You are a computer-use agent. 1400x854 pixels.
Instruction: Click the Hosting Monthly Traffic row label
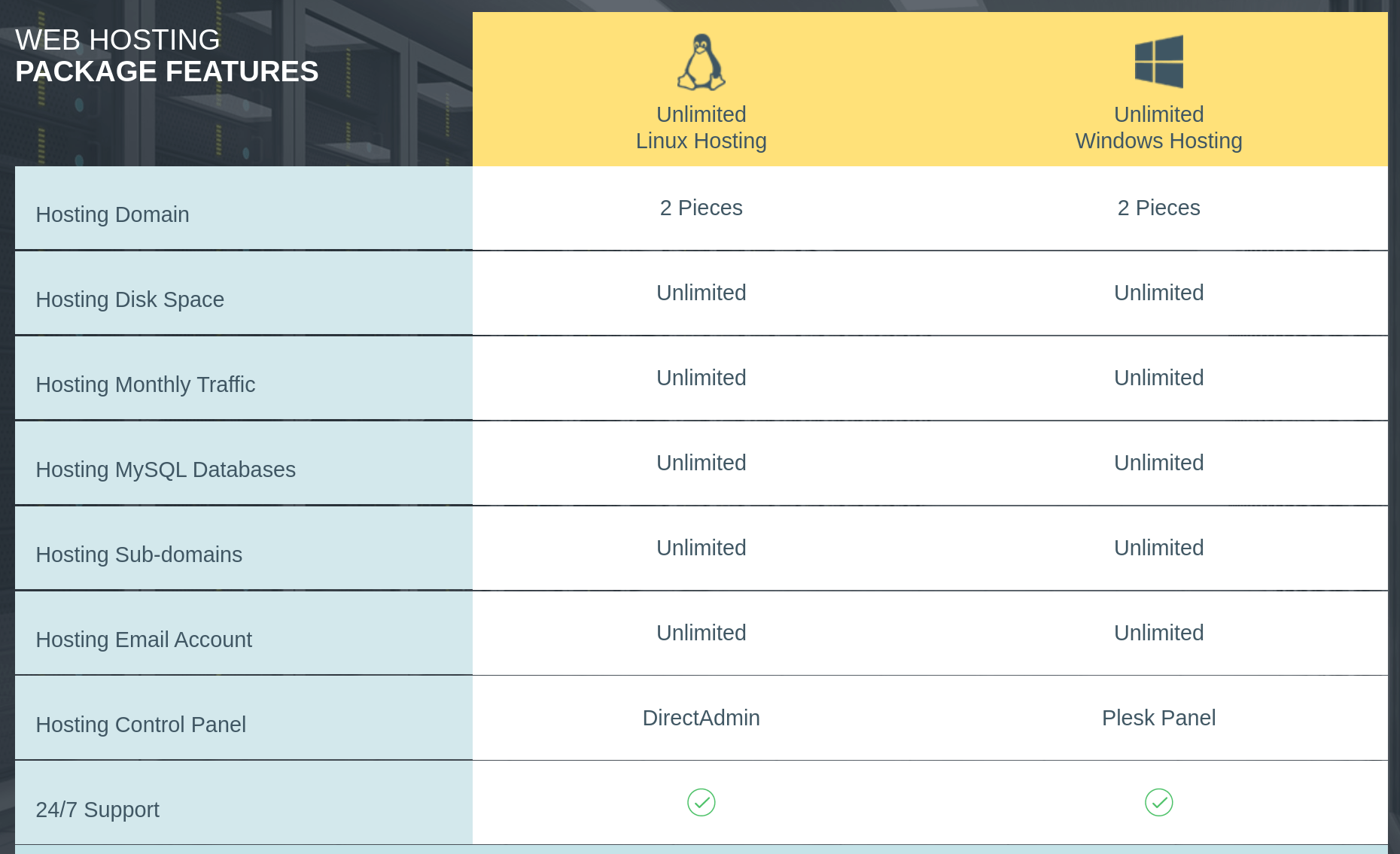145,384
